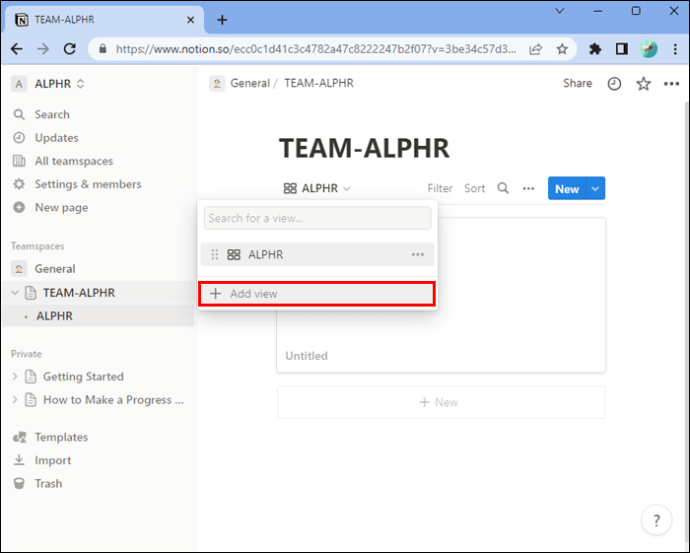This screenshot has height=553, width=690.
Task: Click General in the breadcrumb
Action: click(x=250, y=83)
